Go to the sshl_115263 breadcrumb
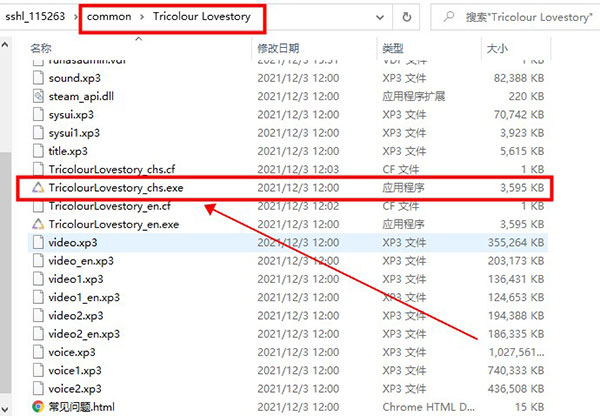Image resolution: width=600 pixels, height=416 pixels. pos(35,16)
